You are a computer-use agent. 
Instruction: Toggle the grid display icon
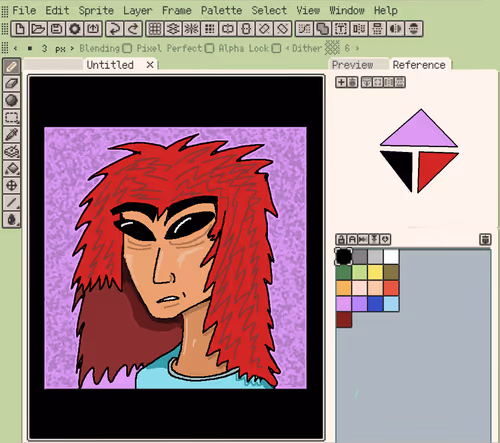click(155, 29)
